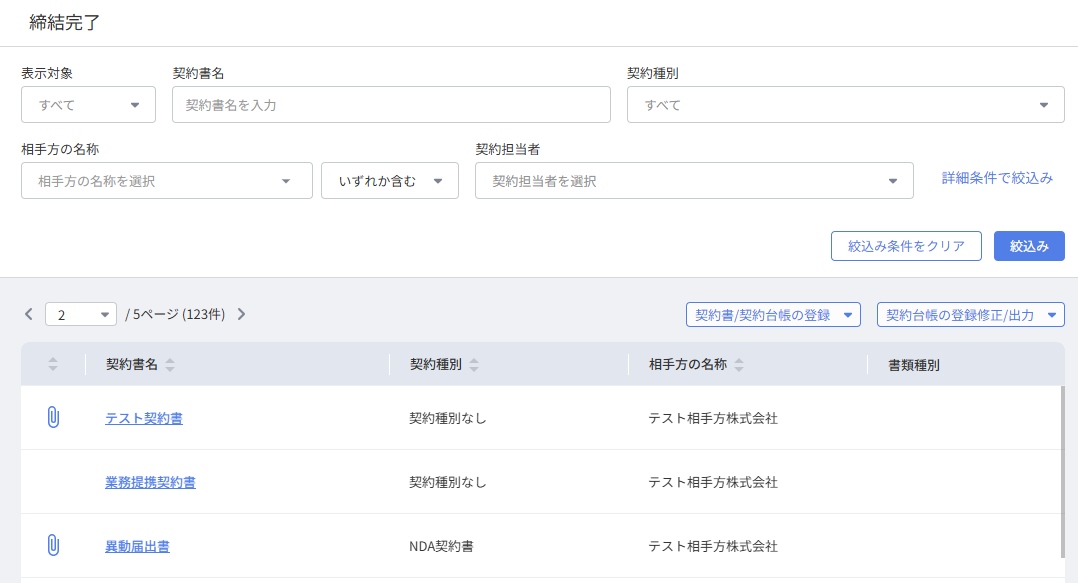Go to previous page with left chevron
1078x583 pixels.
(x=29, y=314)
